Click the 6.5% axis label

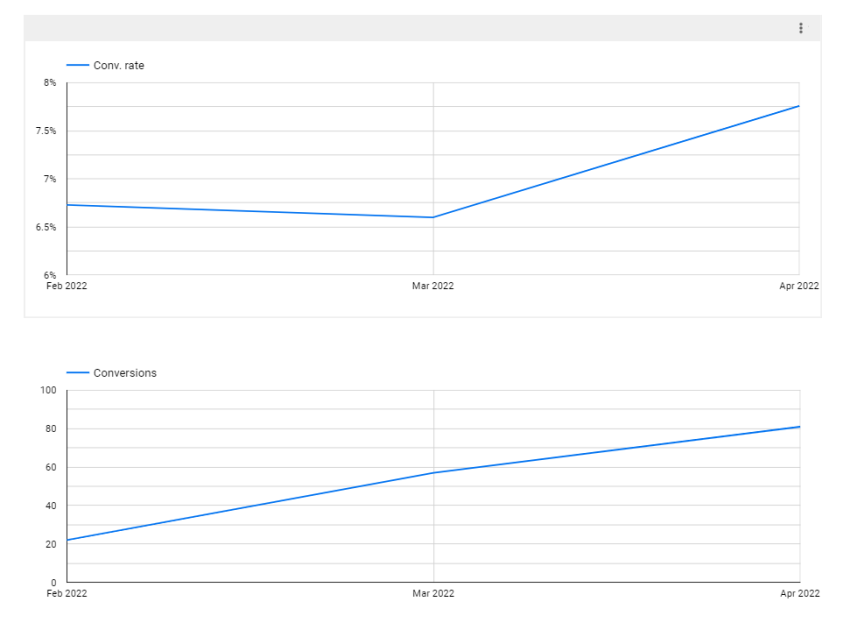tap(46, 227)
